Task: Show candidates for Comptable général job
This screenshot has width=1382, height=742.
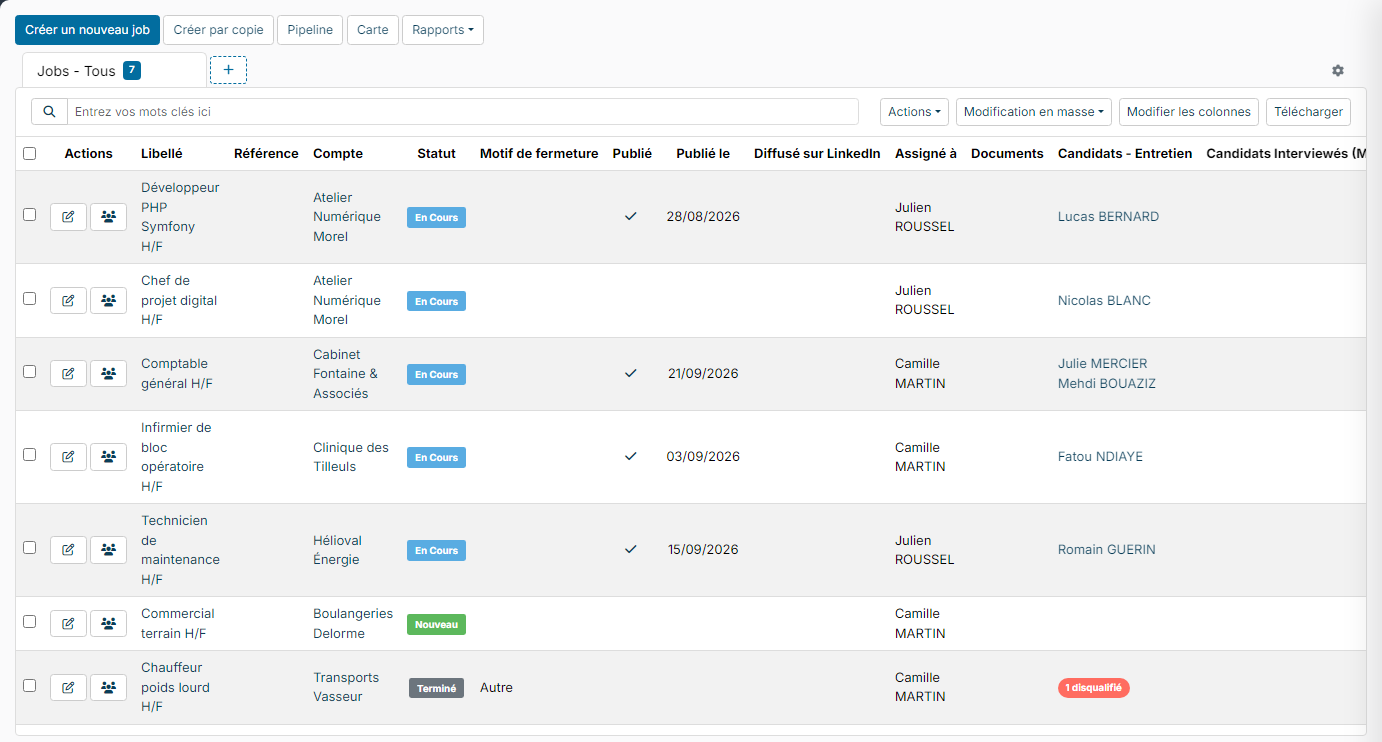Action: pos(108,373)
